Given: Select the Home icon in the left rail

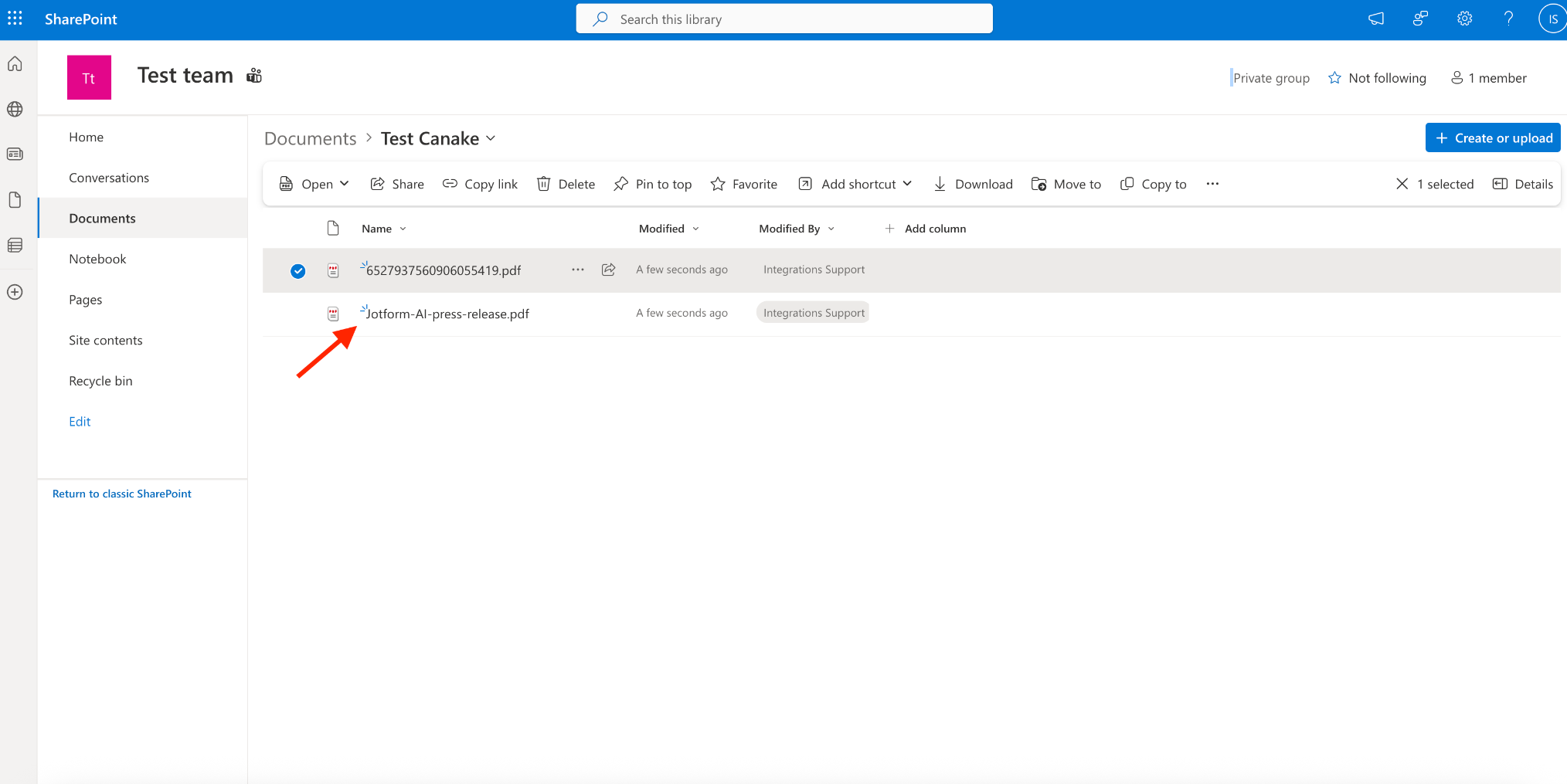Looking at the screenshot, I should [15, 64].
